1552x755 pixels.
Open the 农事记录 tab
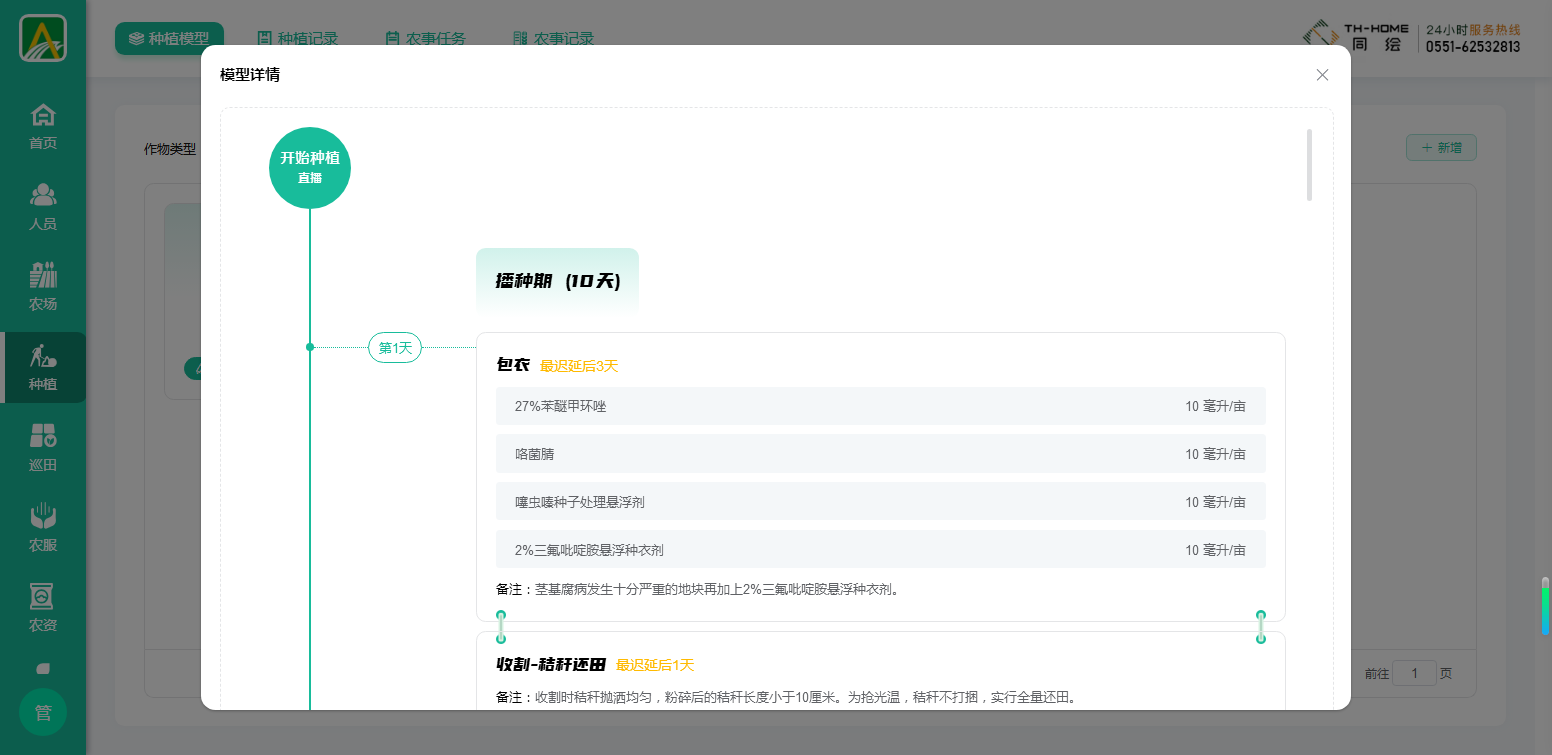point(554,39)
